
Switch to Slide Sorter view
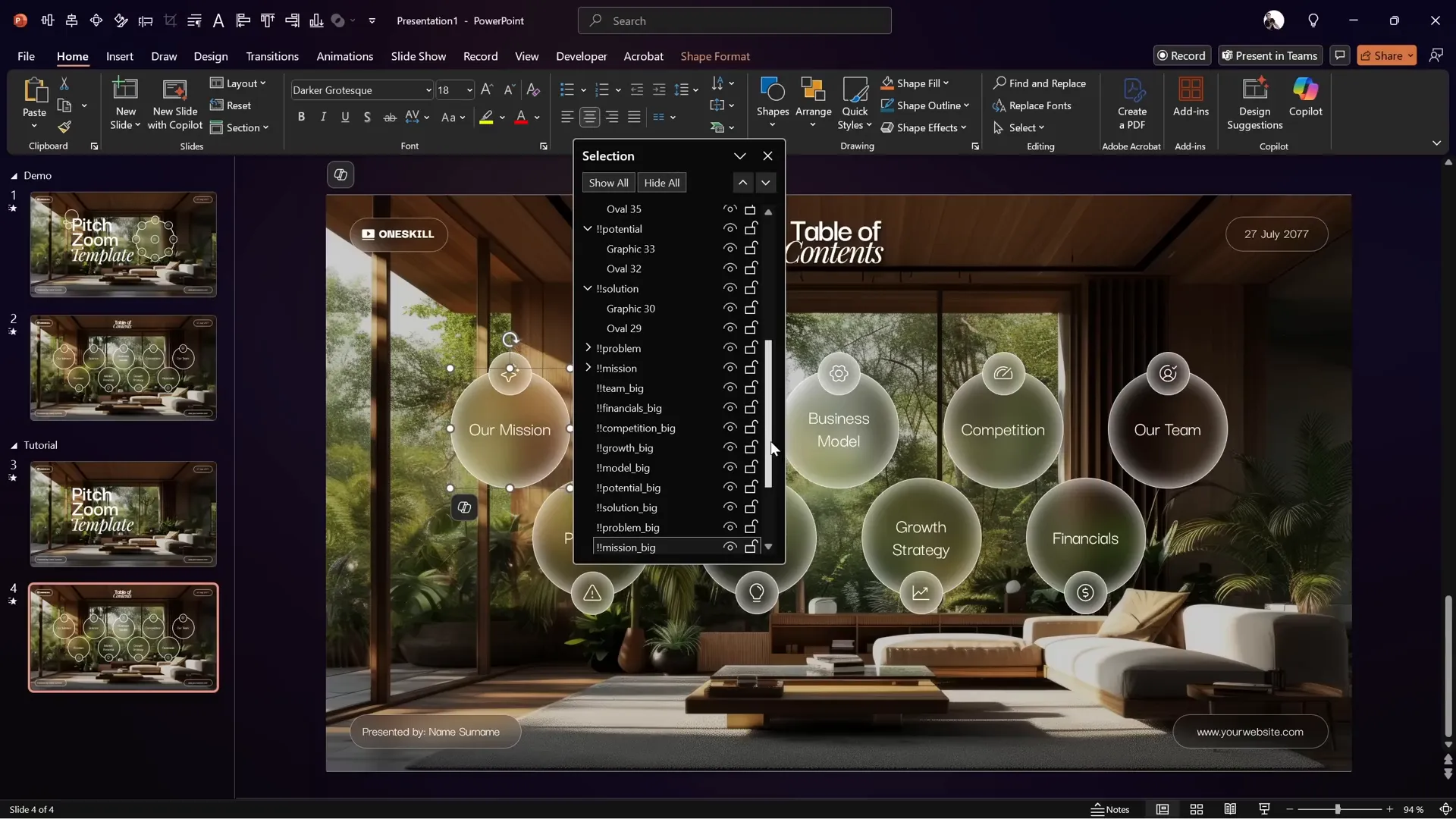point(1197,809)
